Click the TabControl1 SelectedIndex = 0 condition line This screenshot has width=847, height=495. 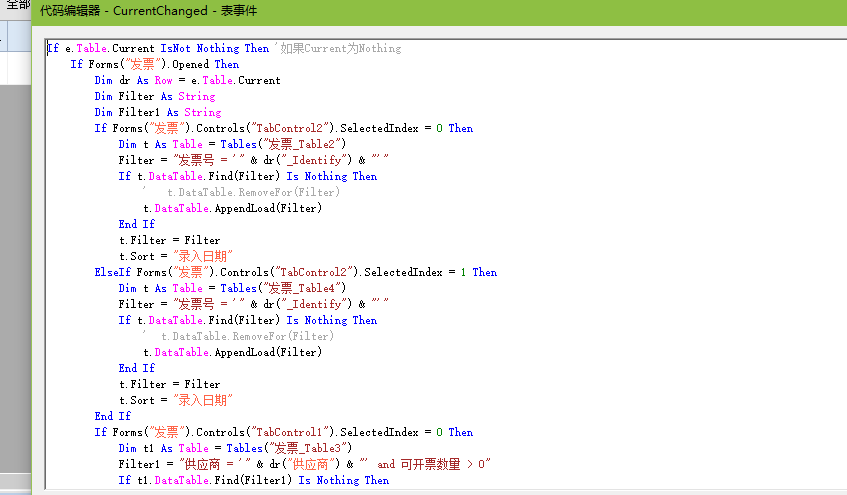click(x=284, y=432)
